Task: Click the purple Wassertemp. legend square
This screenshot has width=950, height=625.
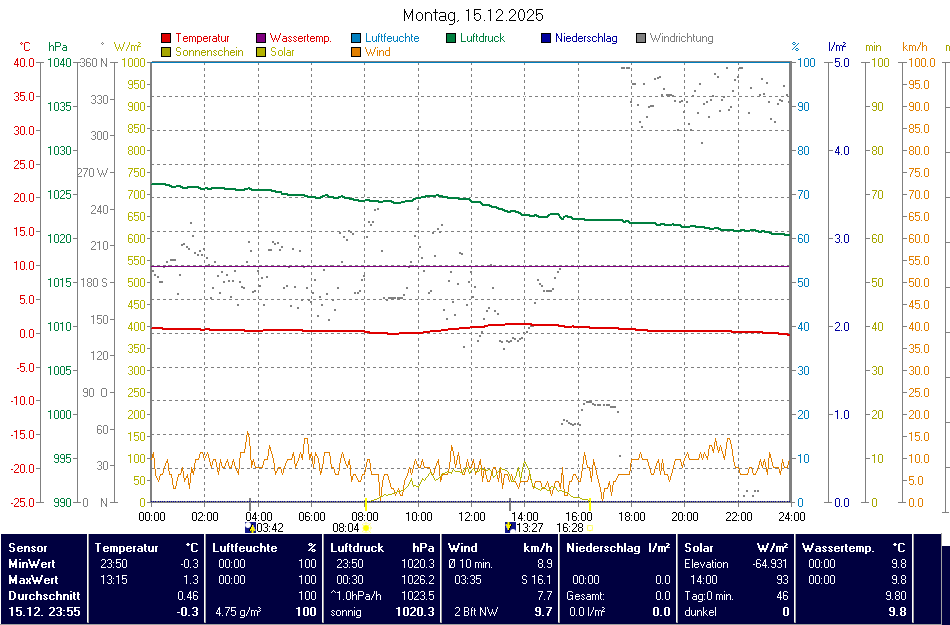Action: 262,39
